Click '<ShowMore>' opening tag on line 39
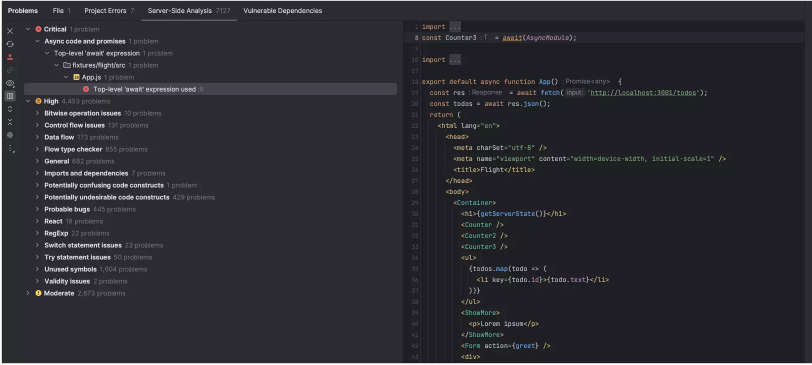 [x=480, y=313]
